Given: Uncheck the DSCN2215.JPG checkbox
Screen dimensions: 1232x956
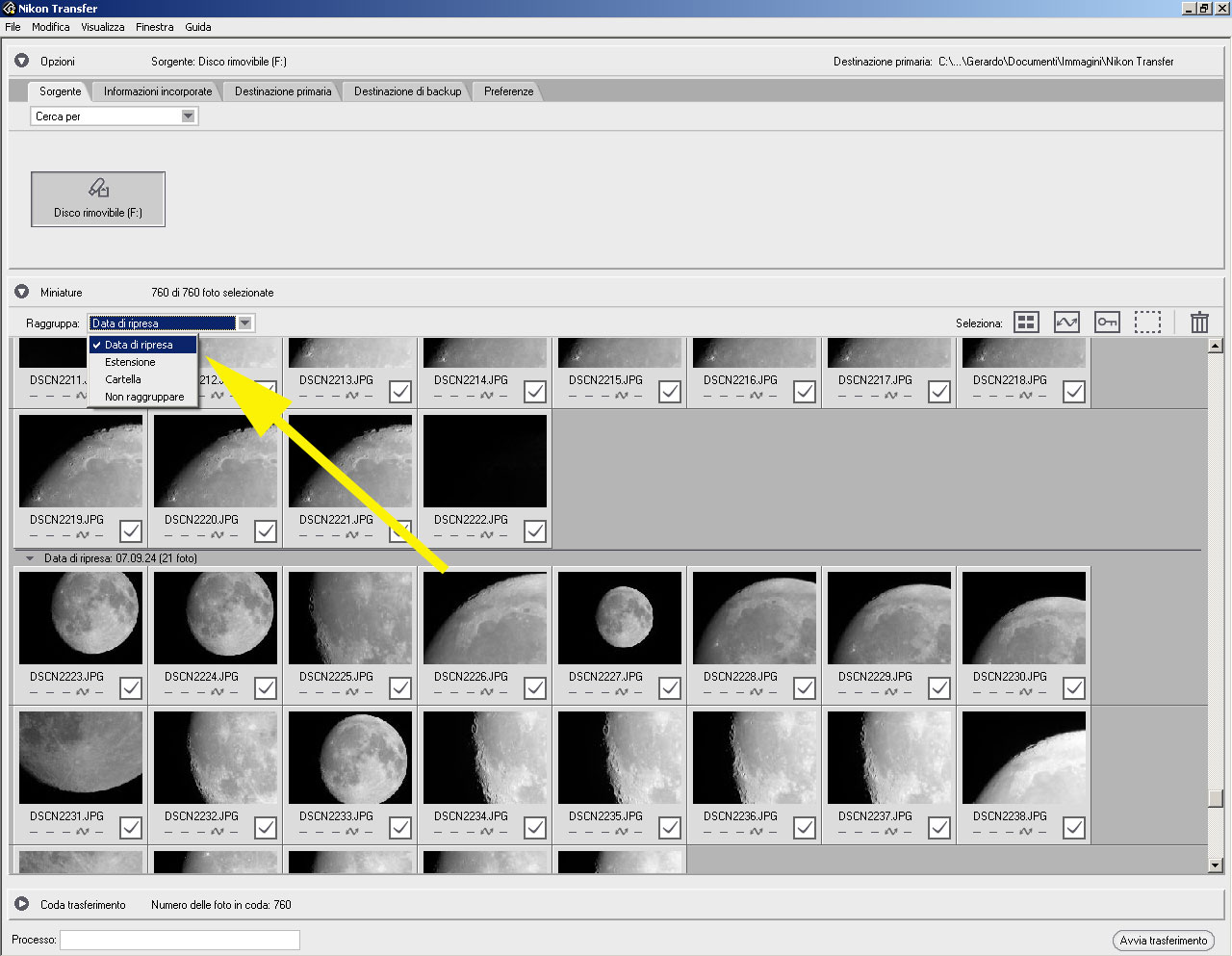Looking at the screenshot, I should (x=670, y=392).
